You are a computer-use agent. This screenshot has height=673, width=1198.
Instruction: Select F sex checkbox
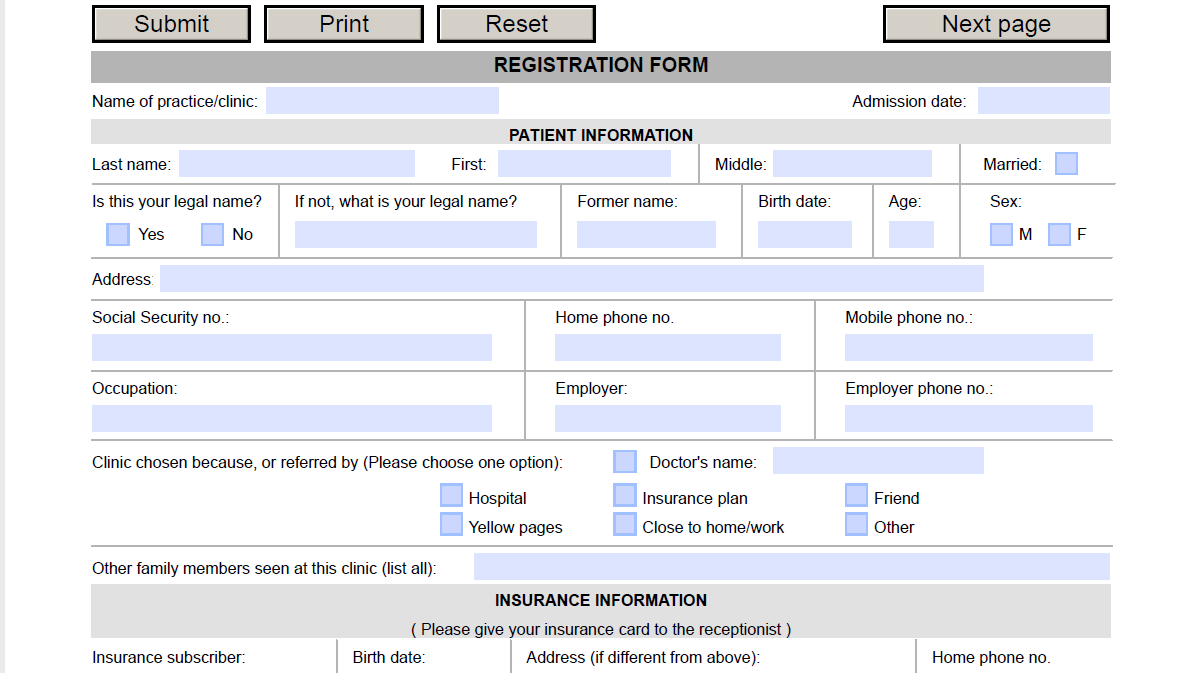[1059, 235]
